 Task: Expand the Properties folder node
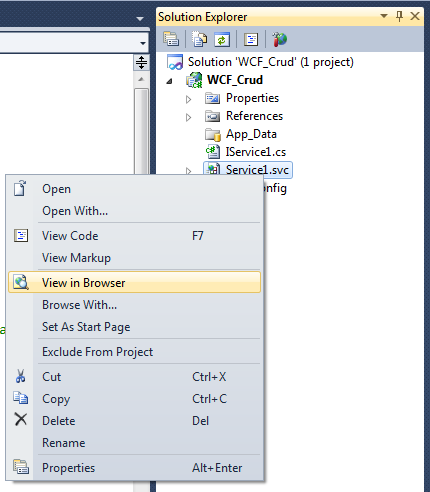click(x=189, y=99)
